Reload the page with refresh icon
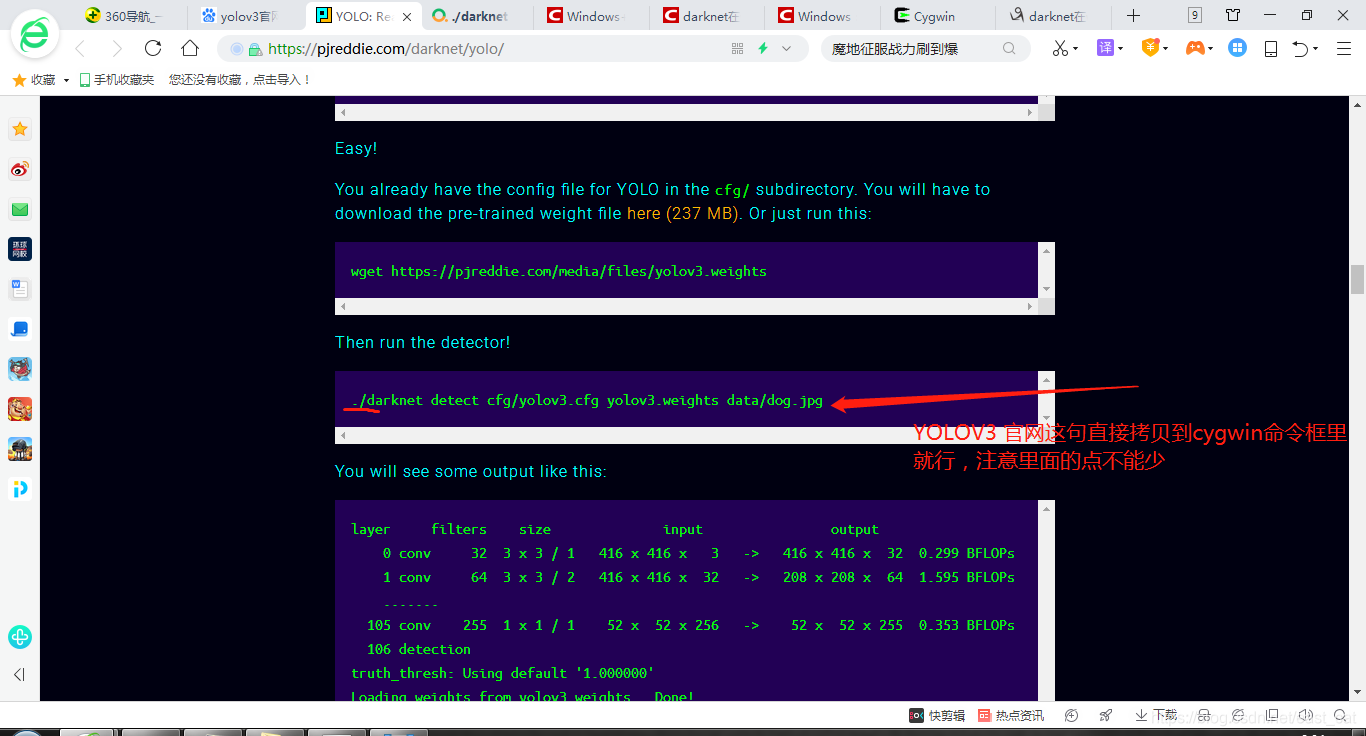 tap(153, 48)
